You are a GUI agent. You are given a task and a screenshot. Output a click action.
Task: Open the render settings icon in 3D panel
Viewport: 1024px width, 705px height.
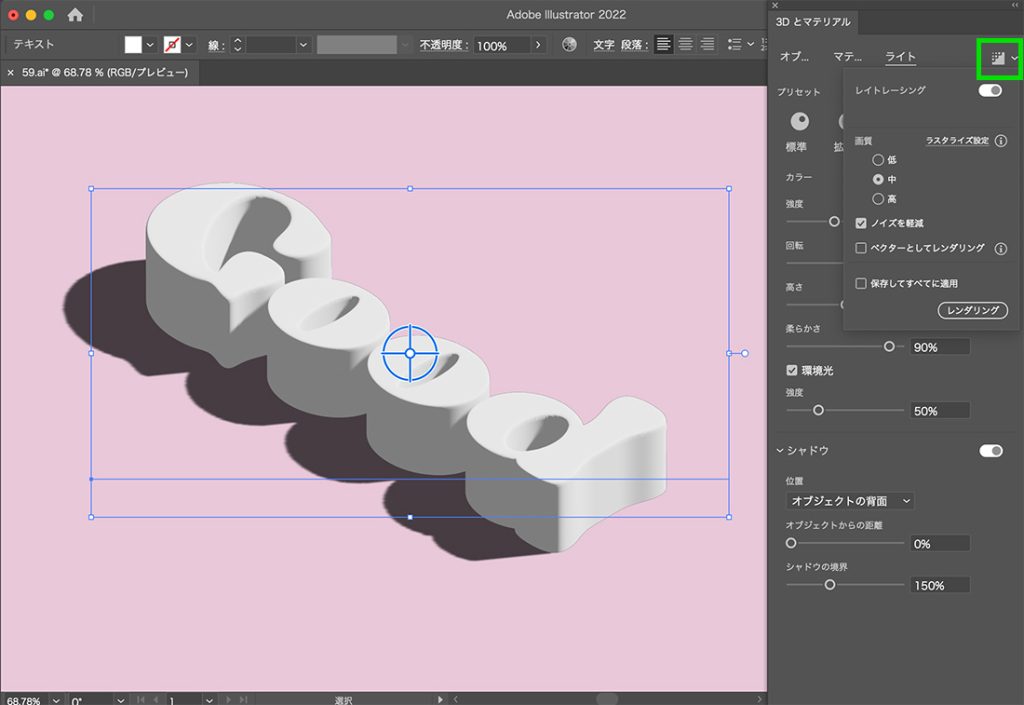pos(997,57)
